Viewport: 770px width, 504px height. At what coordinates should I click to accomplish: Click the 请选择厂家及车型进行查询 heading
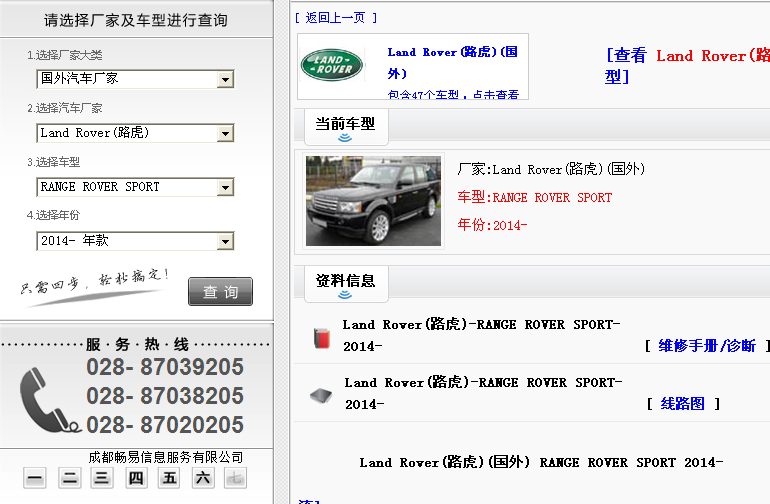(x=136, y=20)
